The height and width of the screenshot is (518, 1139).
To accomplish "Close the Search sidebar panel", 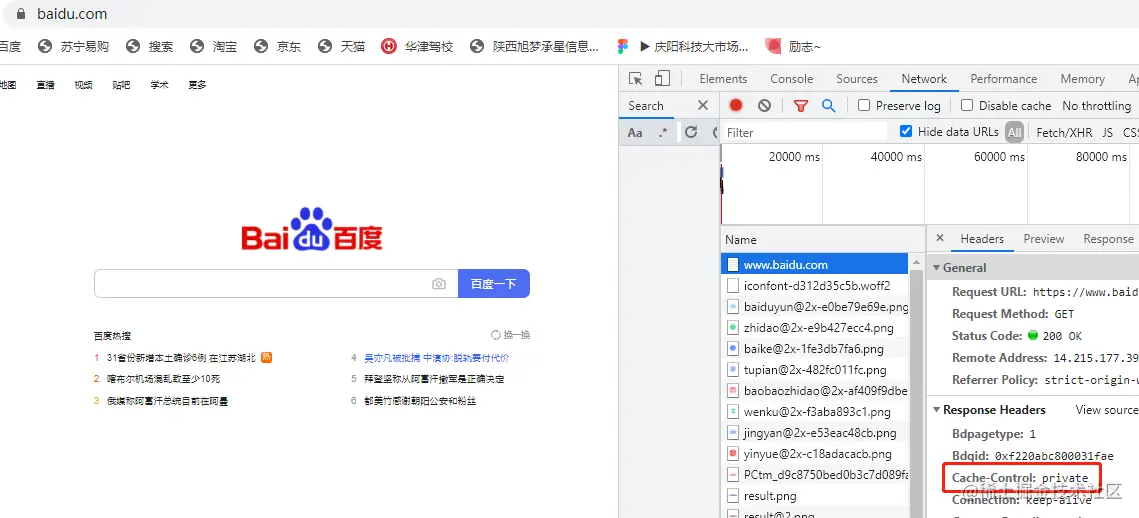I will (702, 105).
